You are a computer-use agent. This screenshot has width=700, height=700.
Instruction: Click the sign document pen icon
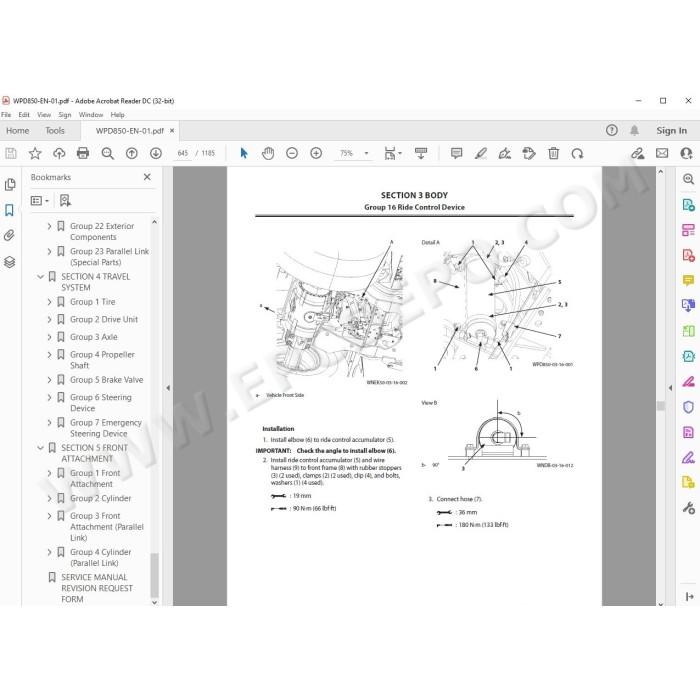point(505,154)
